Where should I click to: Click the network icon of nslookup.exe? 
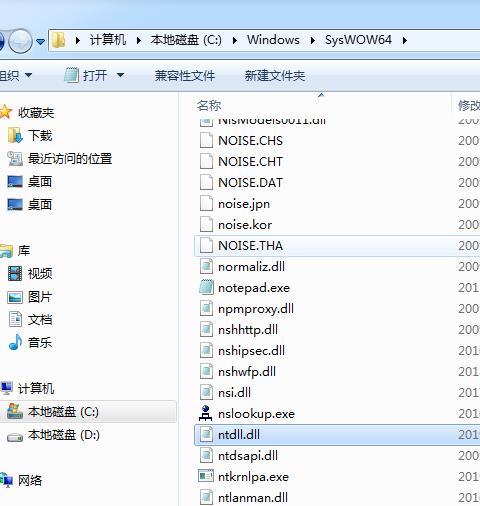206,413
